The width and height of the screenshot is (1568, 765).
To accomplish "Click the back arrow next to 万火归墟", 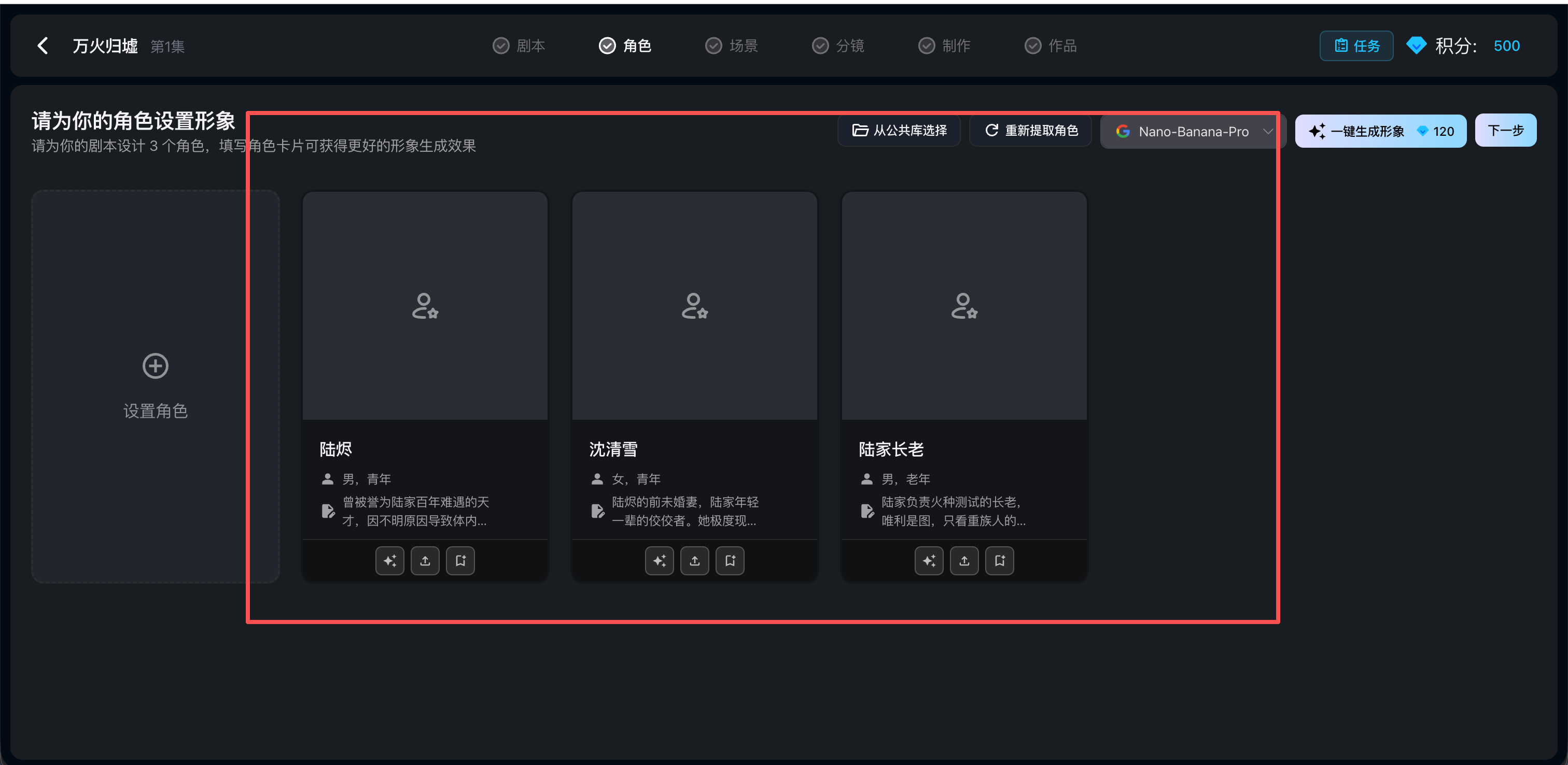I will point(43,46).
